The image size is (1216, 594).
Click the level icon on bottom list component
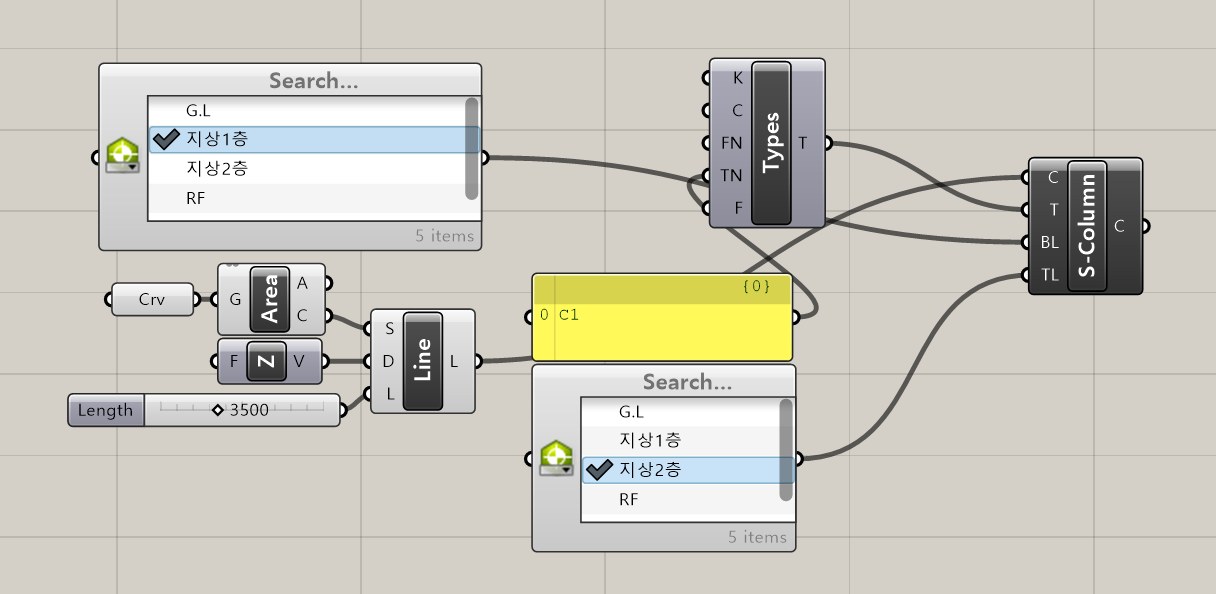click(x=556, y=458)
